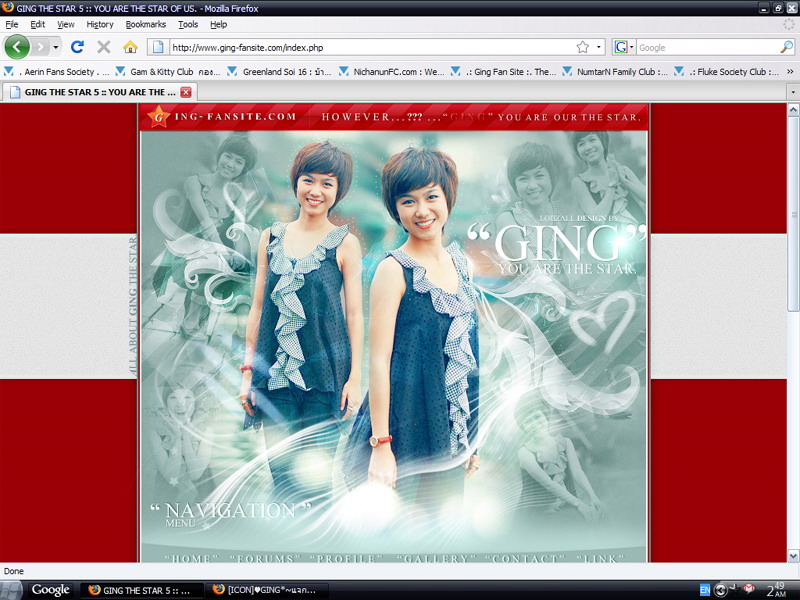The image size is (800, 600).
Task: Open the Edit menu
Action: point(37,24)
